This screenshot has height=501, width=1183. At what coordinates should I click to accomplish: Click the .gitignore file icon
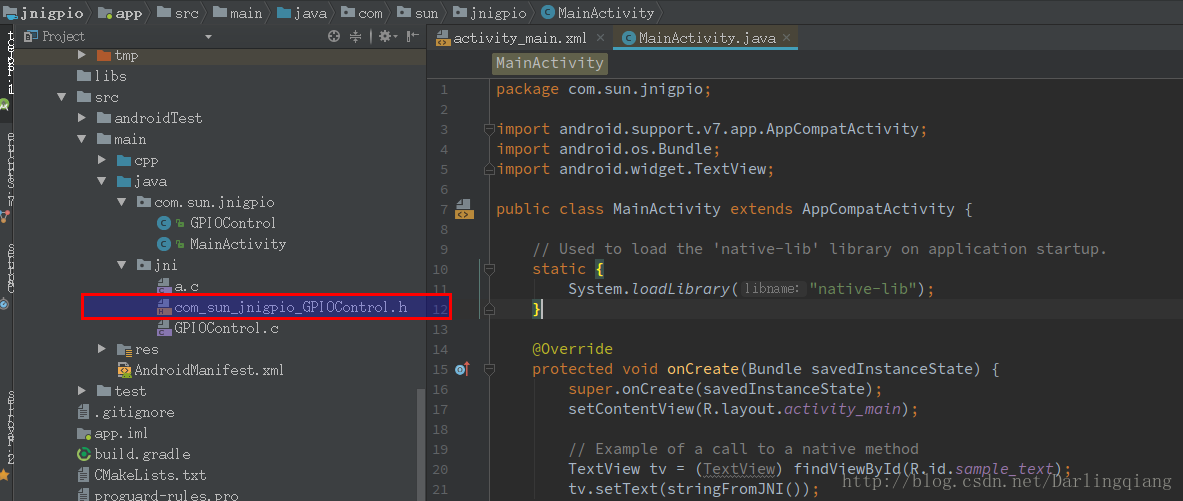[x=84, y=412]
